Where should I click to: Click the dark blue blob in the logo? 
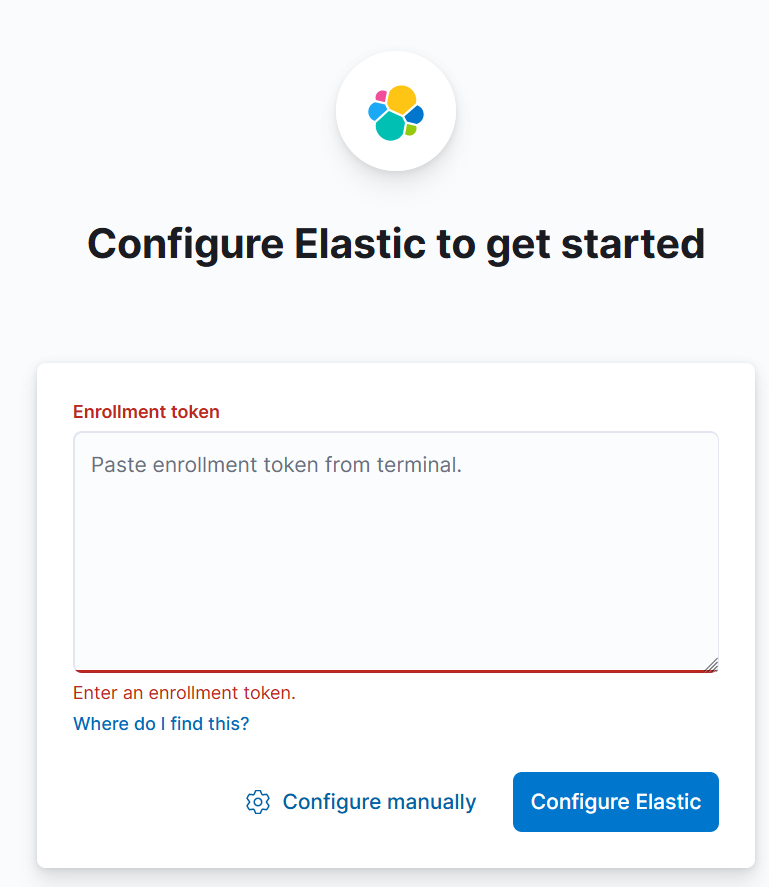[x=414, y=115]
